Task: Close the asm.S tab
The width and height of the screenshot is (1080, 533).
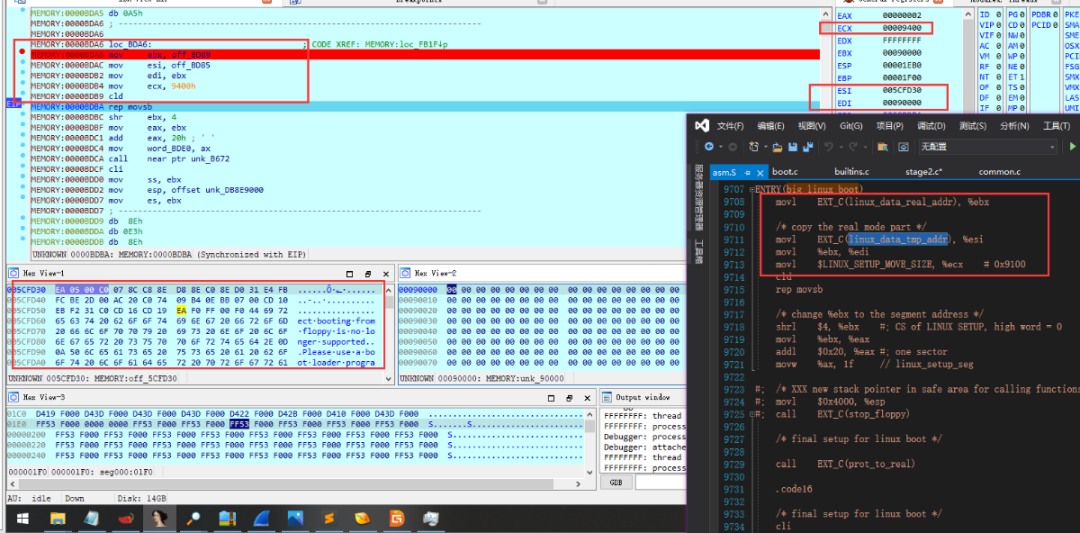Action: point(760,173)
